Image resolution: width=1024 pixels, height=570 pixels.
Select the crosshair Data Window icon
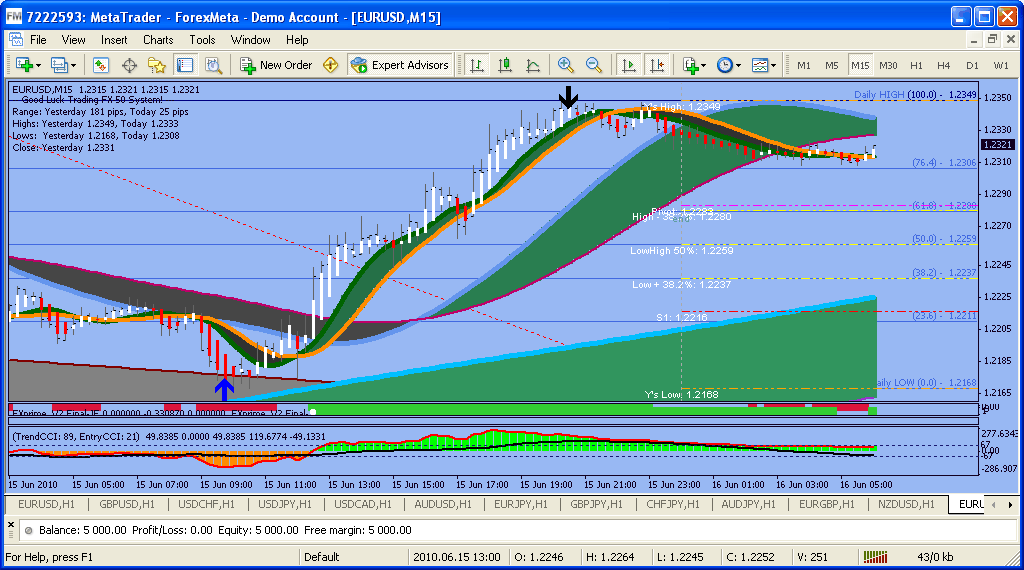(x=129, y=65)
